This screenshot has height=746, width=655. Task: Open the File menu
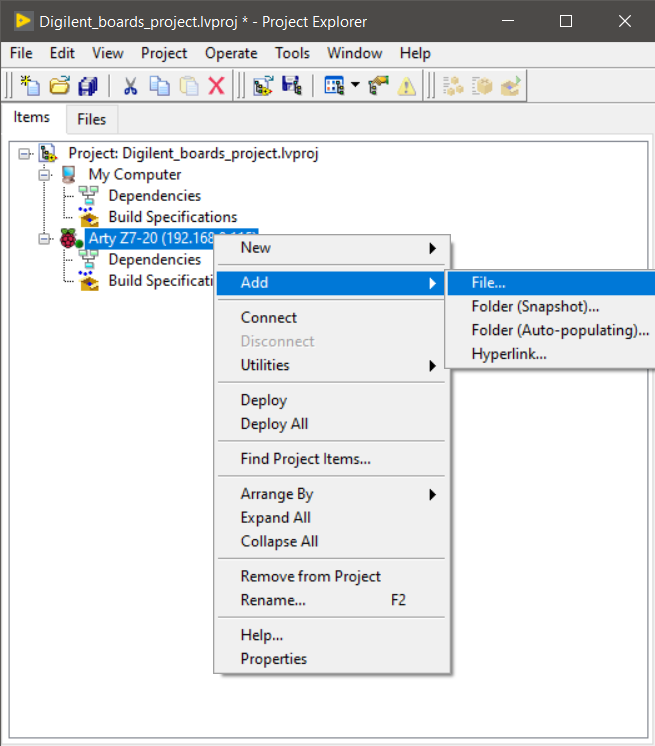pos(21,53)
